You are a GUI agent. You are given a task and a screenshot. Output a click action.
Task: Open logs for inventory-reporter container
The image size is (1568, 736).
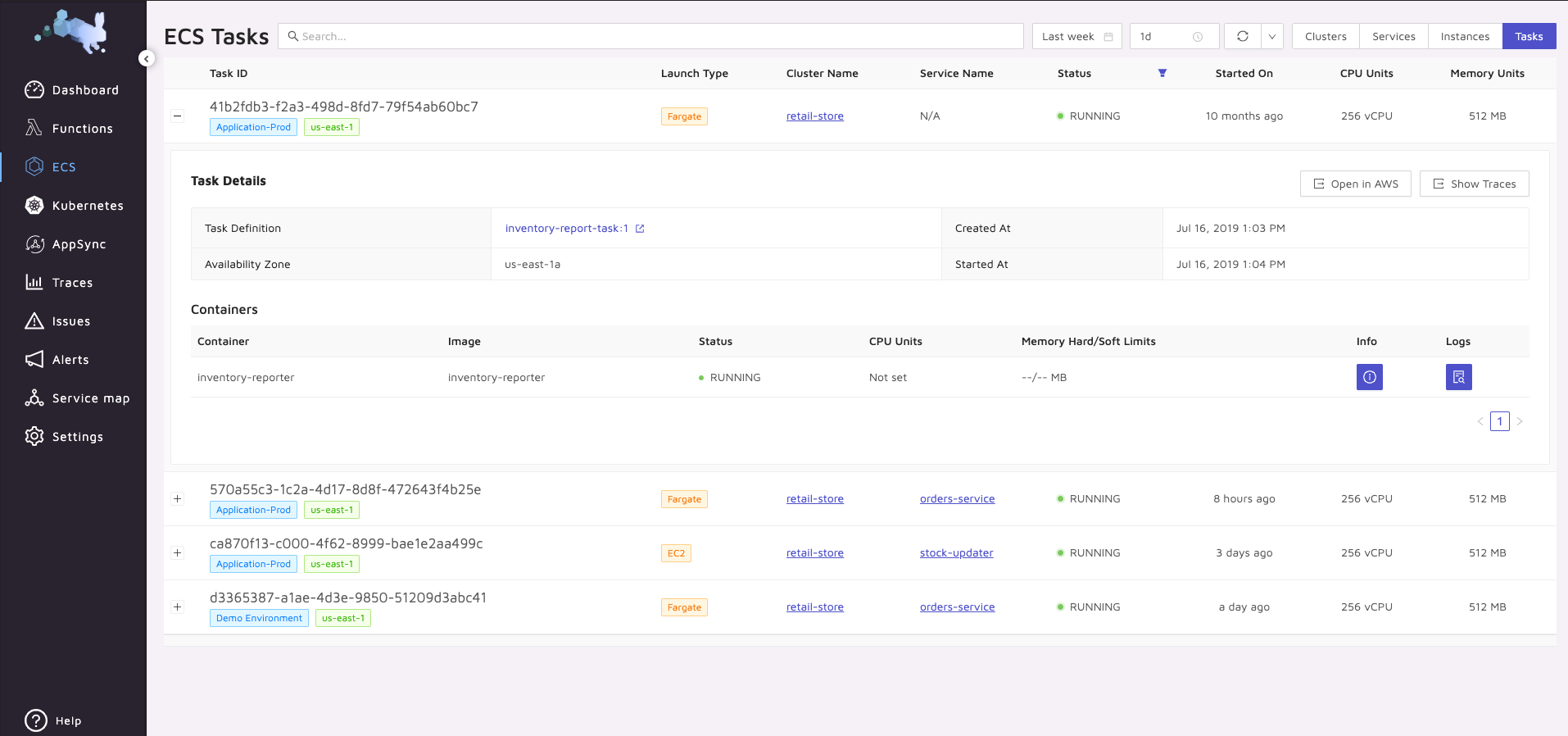(x=1458, y=377)
